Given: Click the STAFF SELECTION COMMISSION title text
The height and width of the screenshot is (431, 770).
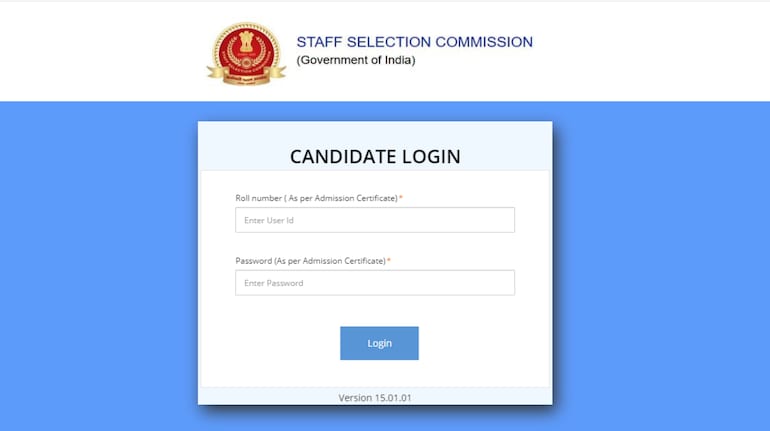Looking at the screenshot, I should pyautogui.click(x=414, y=42).
